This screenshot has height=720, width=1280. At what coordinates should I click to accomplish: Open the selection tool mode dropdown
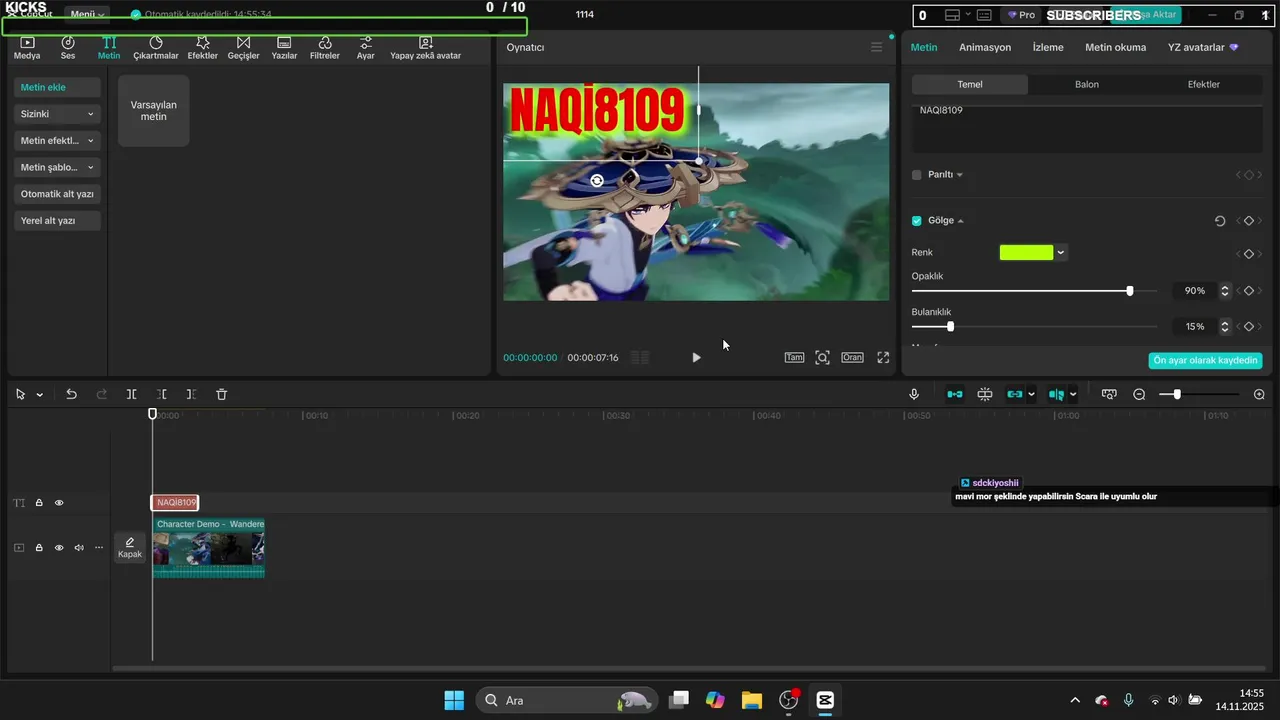[40, 395]
